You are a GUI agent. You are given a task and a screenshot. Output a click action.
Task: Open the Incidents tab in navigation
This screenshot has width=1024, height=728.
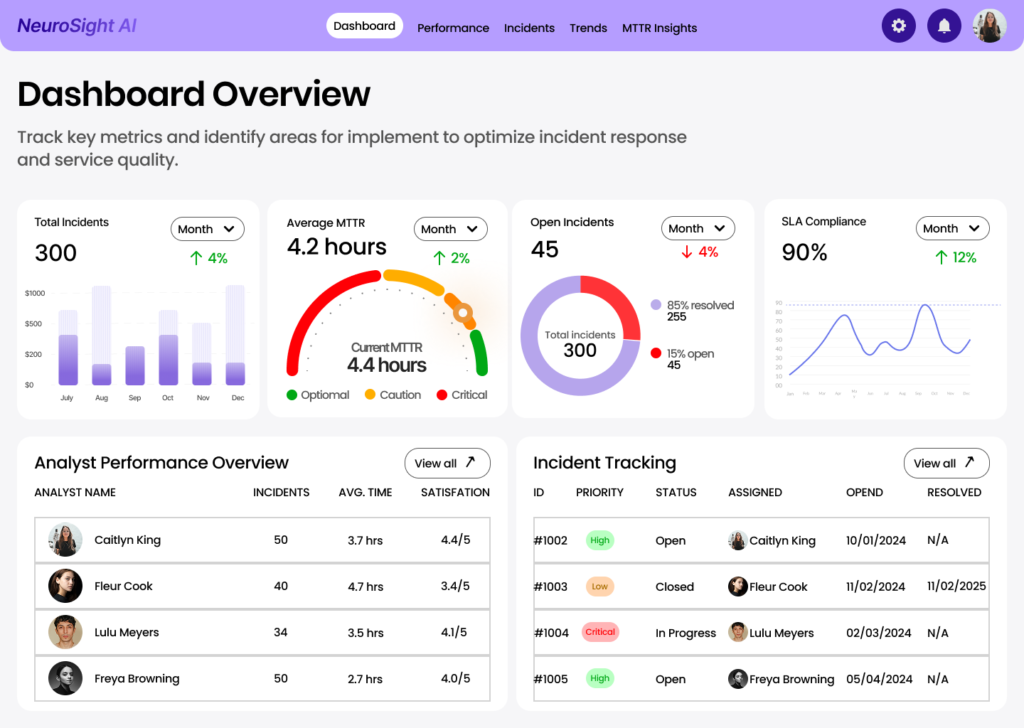pos(529,28)
